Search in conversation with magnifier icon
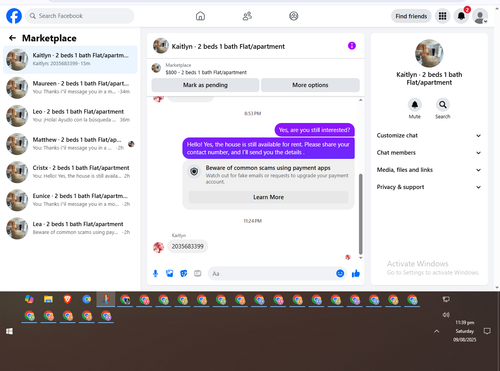Viewport: 500px width, 371px height. tap(443, 105)
